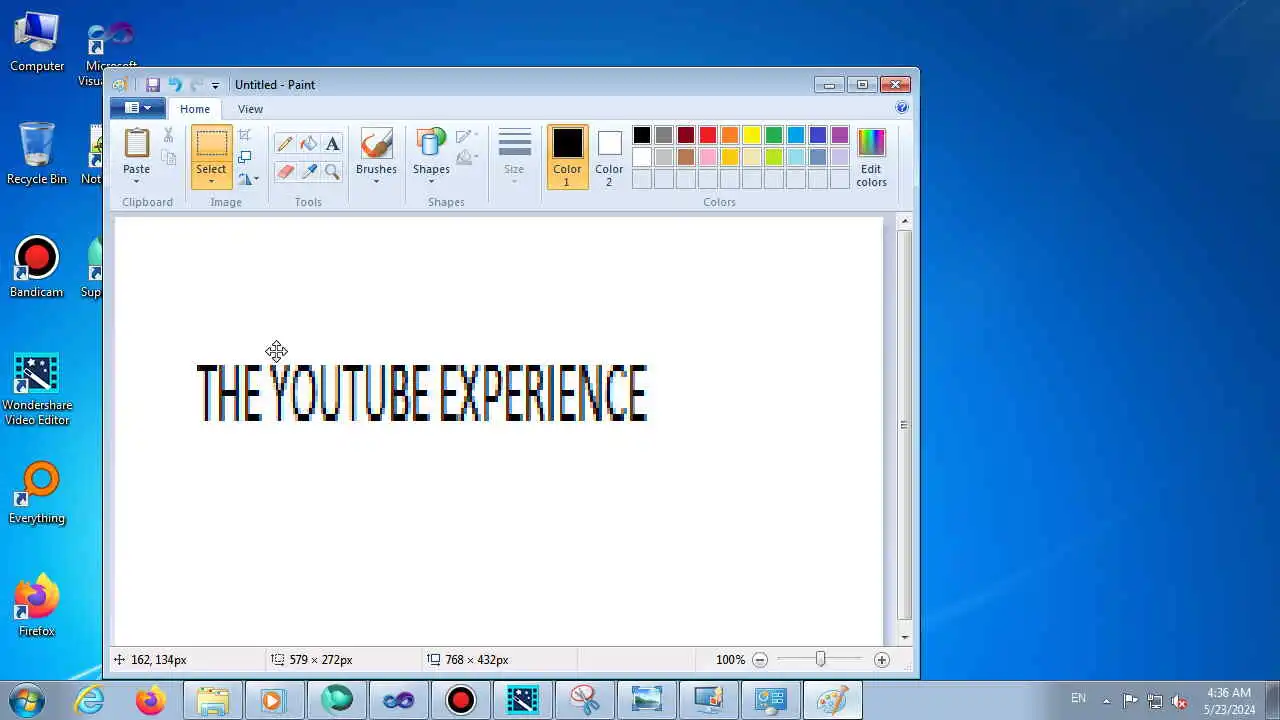Open the shape Fill dropdown
The height and width of the screenshot is (720, 1280).
tap(467, 158)
